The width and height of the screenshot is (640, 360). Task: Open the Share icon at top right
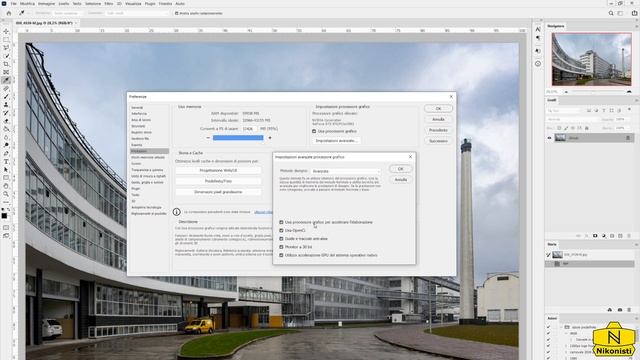click(x=634, y=13)
